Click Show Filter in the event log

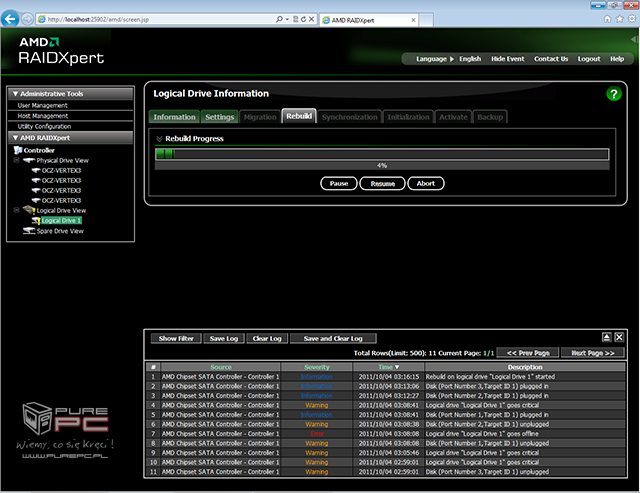click(x=176, y=338)
